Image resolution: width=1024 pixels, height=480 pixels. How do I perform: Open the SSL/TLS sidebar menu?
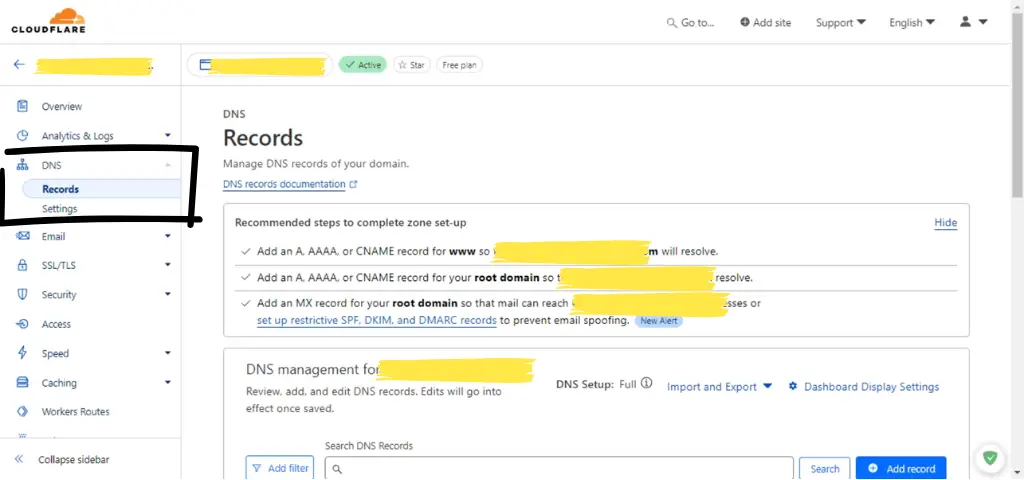click(x=58, y=266)
